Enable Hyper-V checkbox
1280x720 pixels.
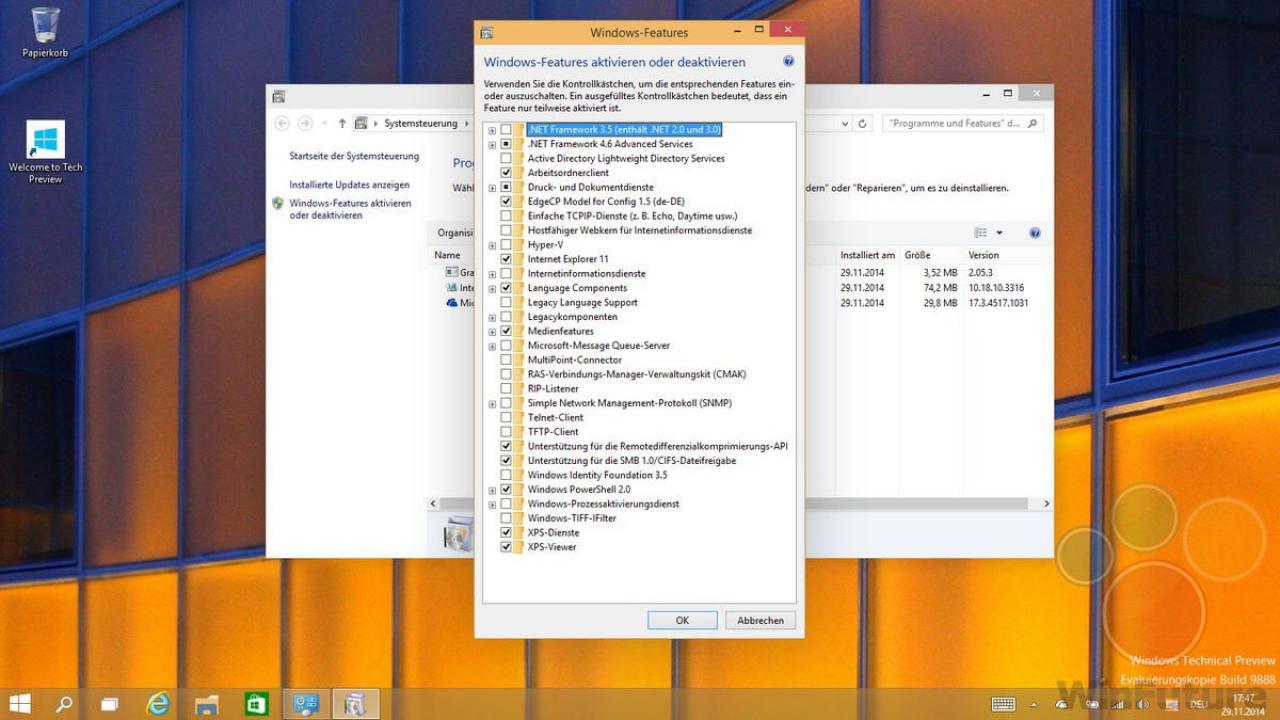pos(506,245)
